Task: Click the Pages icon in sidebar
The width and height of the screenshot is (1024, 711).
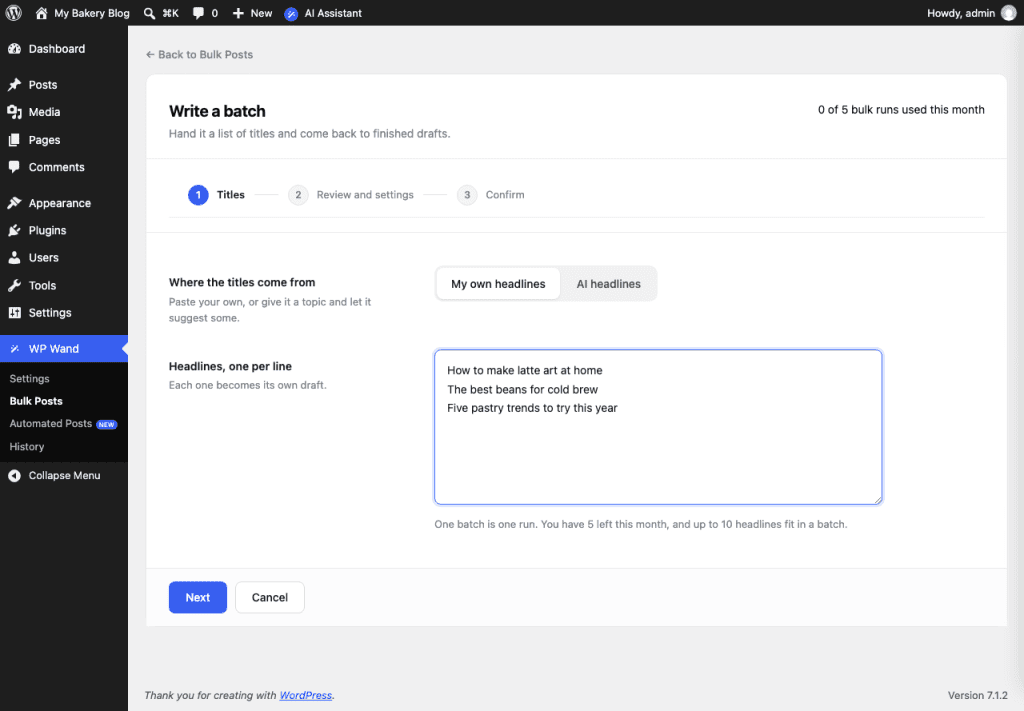Action: 14,140
